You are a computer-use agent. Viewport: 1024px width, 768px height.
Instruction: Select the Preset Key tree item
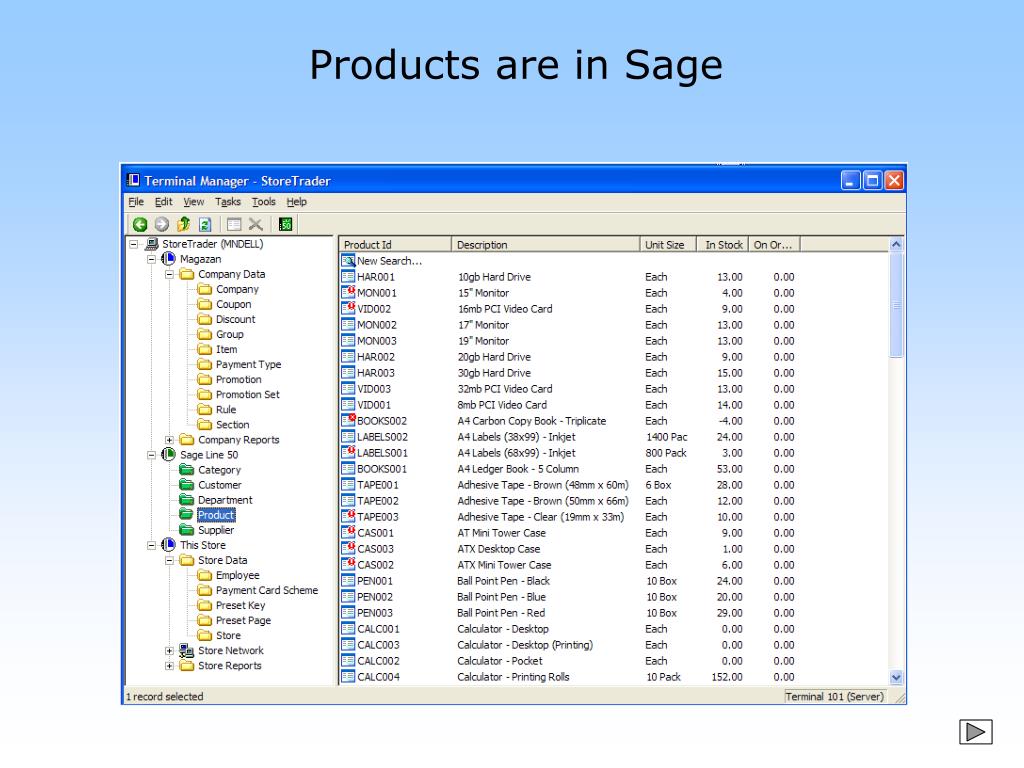pos(240,605)
